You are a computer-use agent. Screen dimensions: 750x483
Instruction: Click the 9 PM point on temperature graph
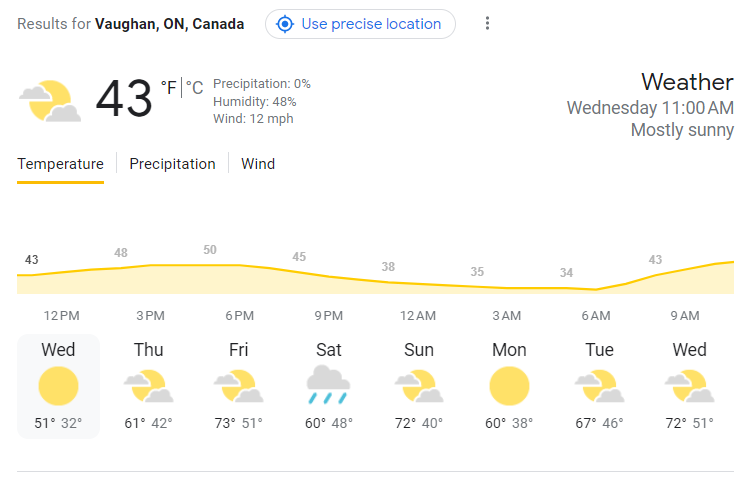tap(329, 276)
